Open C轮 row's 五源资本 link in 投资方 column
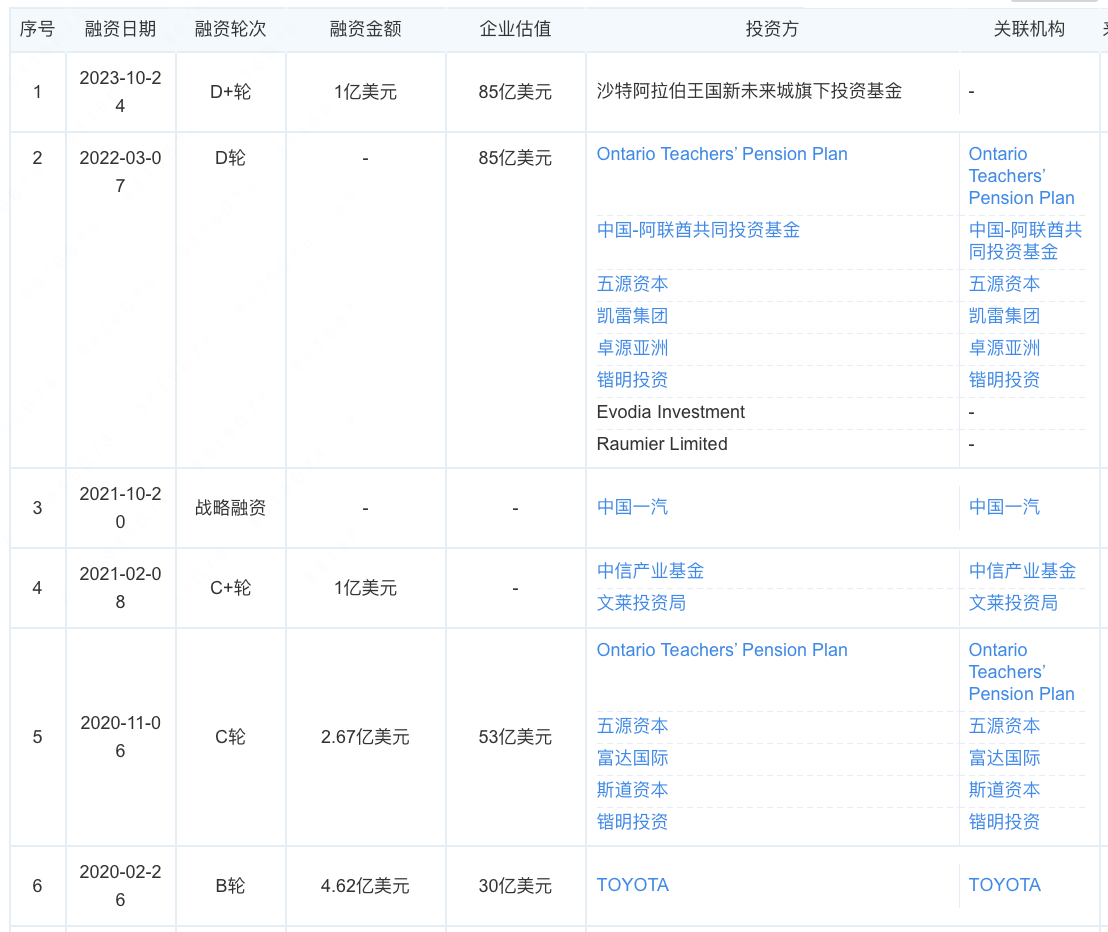The height and width of the screenshot is (932, 1108). point(632,726)
